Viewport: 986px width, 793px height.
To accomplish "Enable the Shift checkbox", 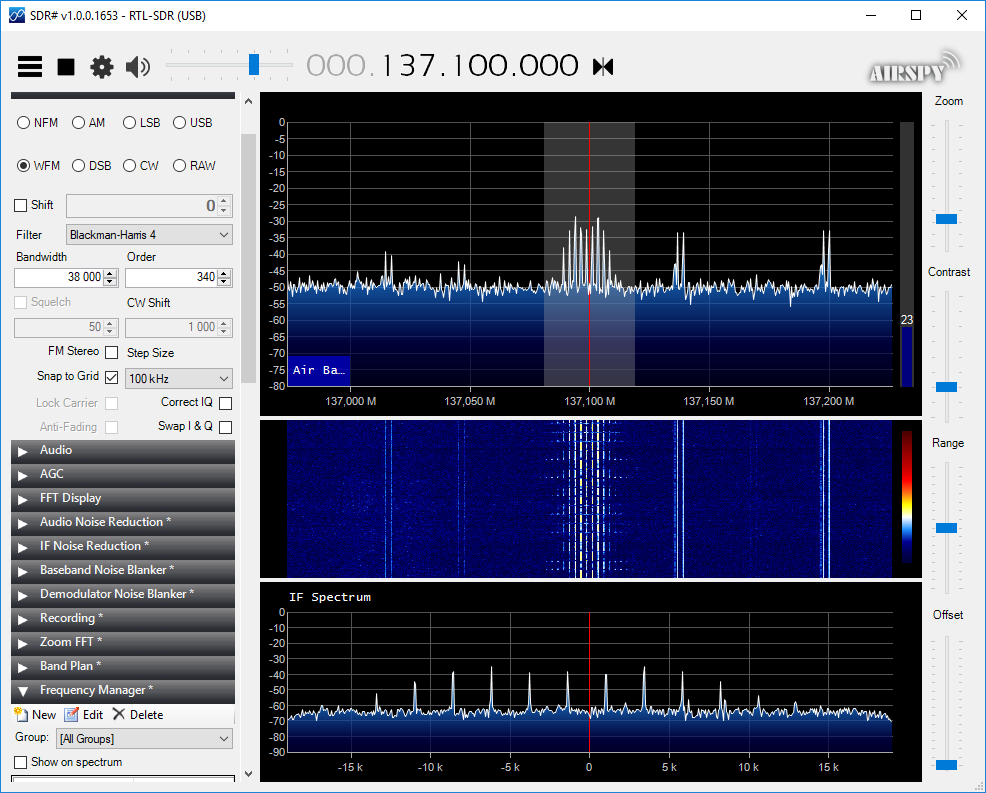I will click(21, 206).
